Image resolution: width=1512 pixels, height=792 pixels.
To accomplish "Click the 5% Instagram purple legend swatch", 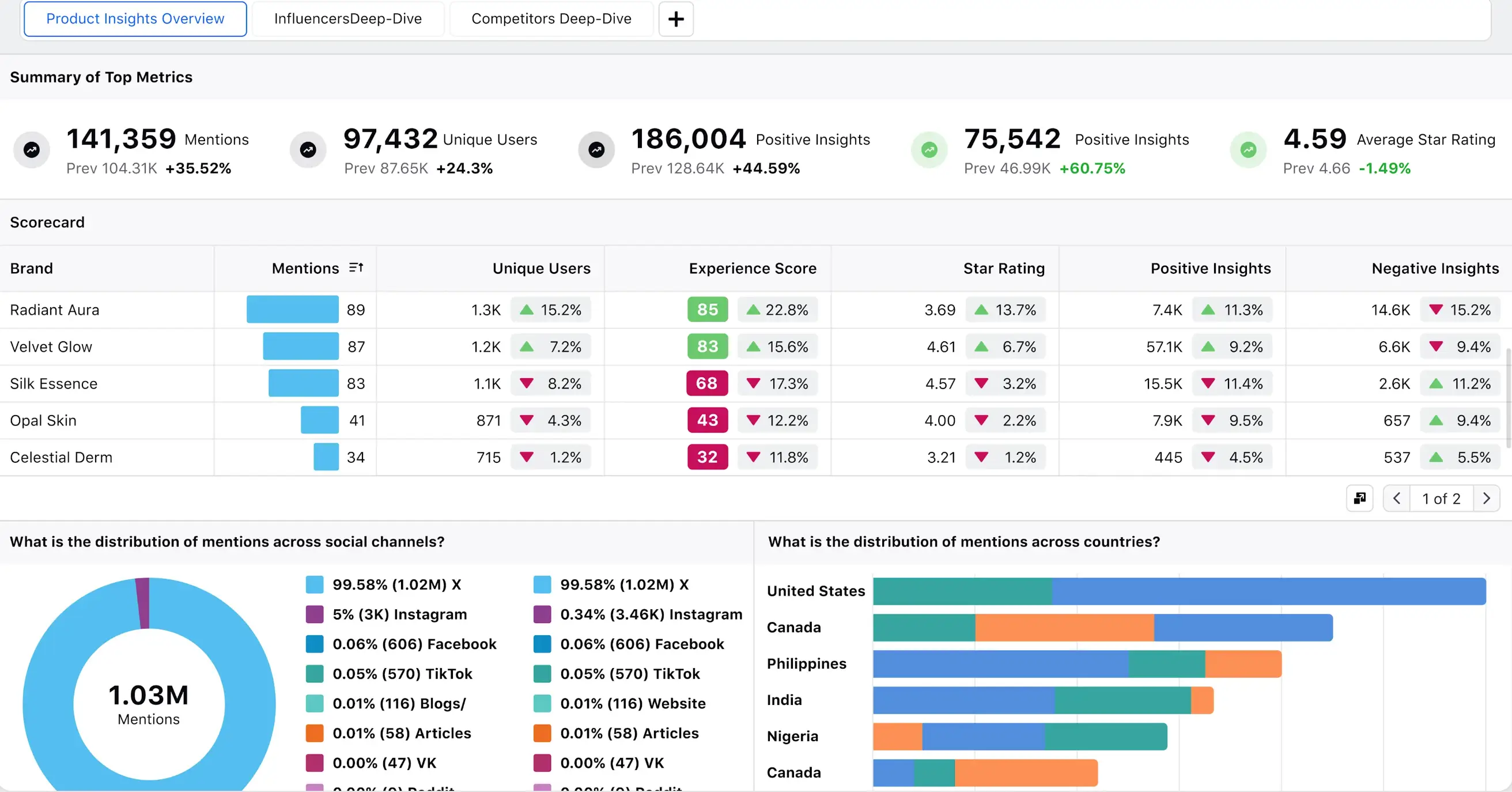I will tap(315, 614).
